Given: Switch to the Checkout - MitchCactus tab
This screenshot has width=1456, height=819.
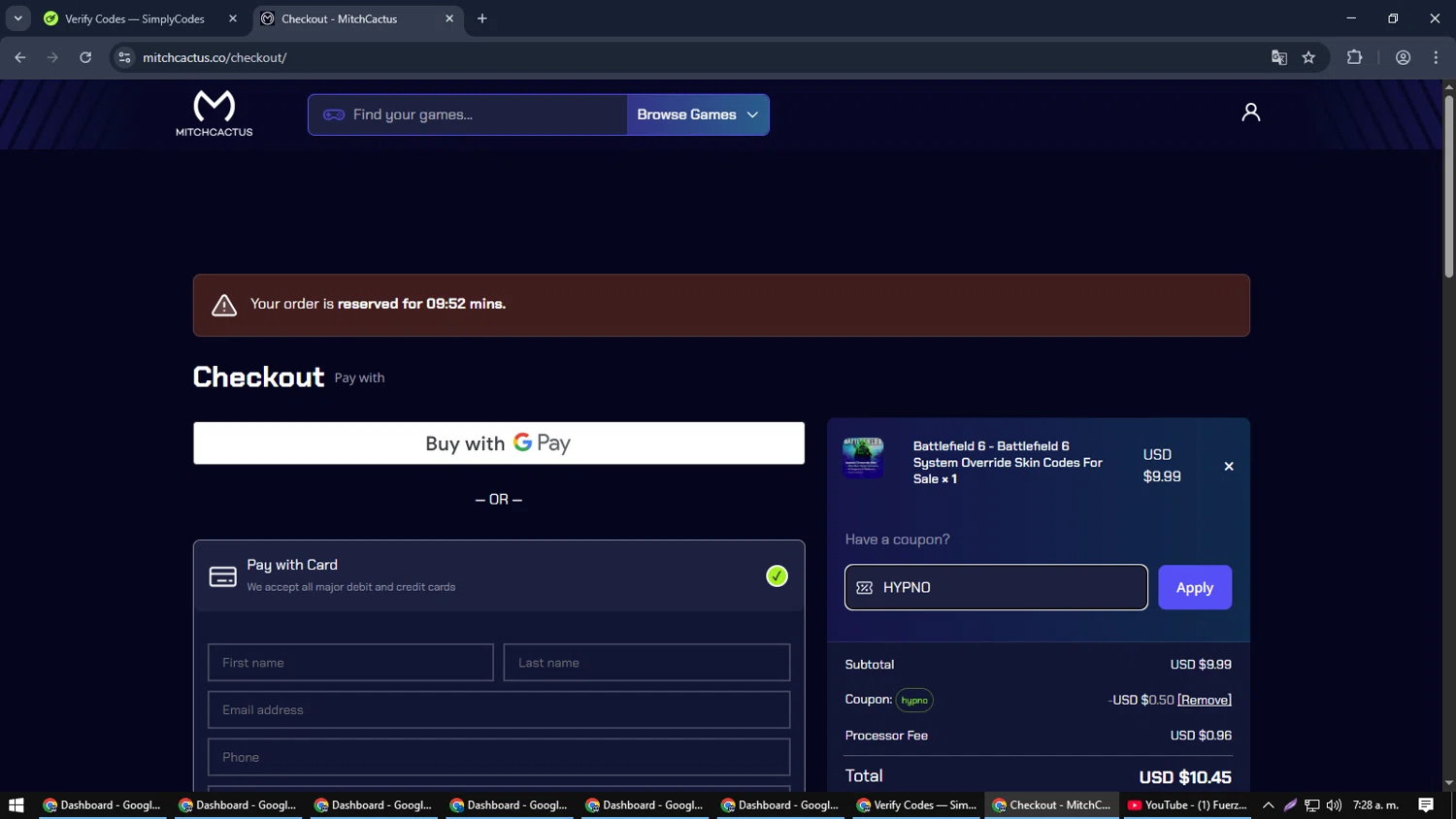Looking at the screenshot, I should (359, 18).
